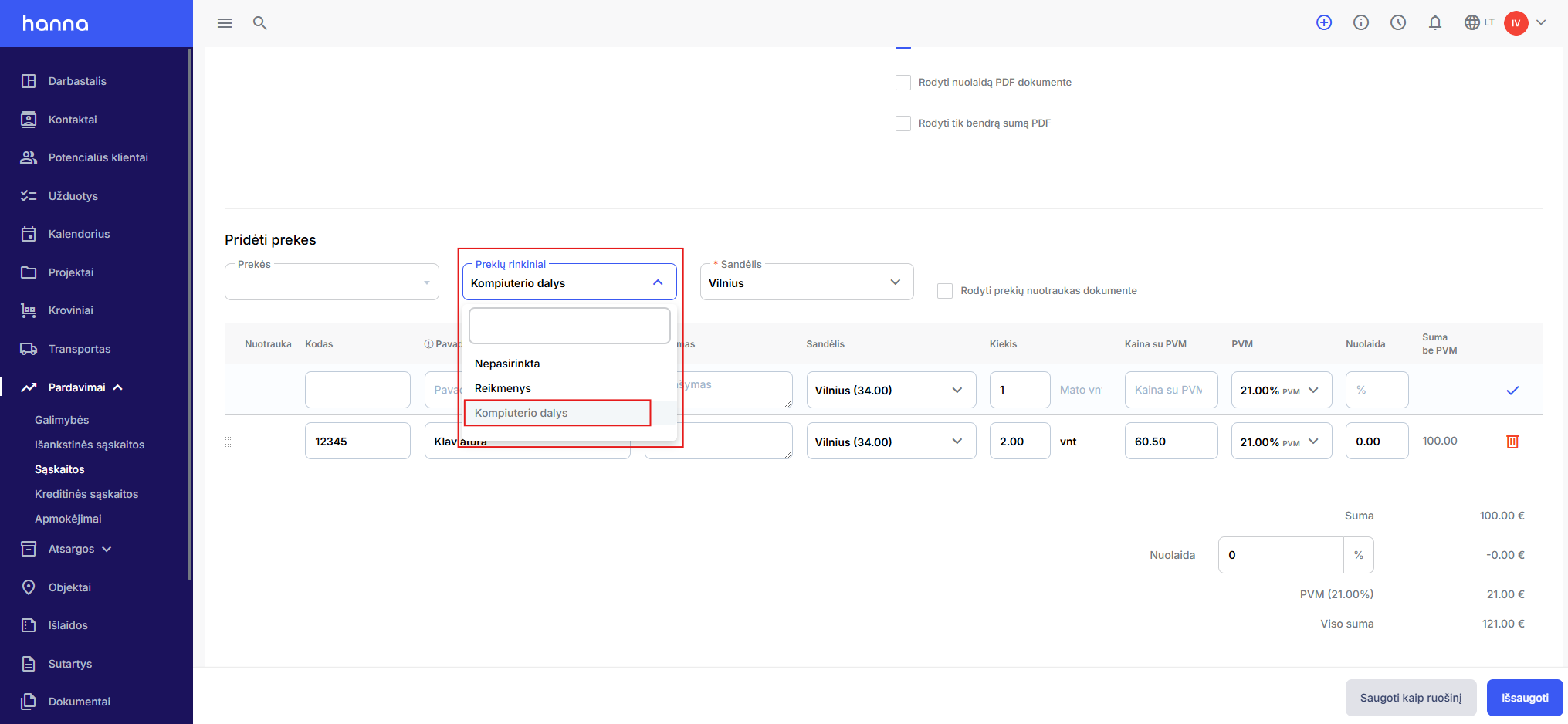Open PVM dropdown in the 12345 row

[1282, 442]
